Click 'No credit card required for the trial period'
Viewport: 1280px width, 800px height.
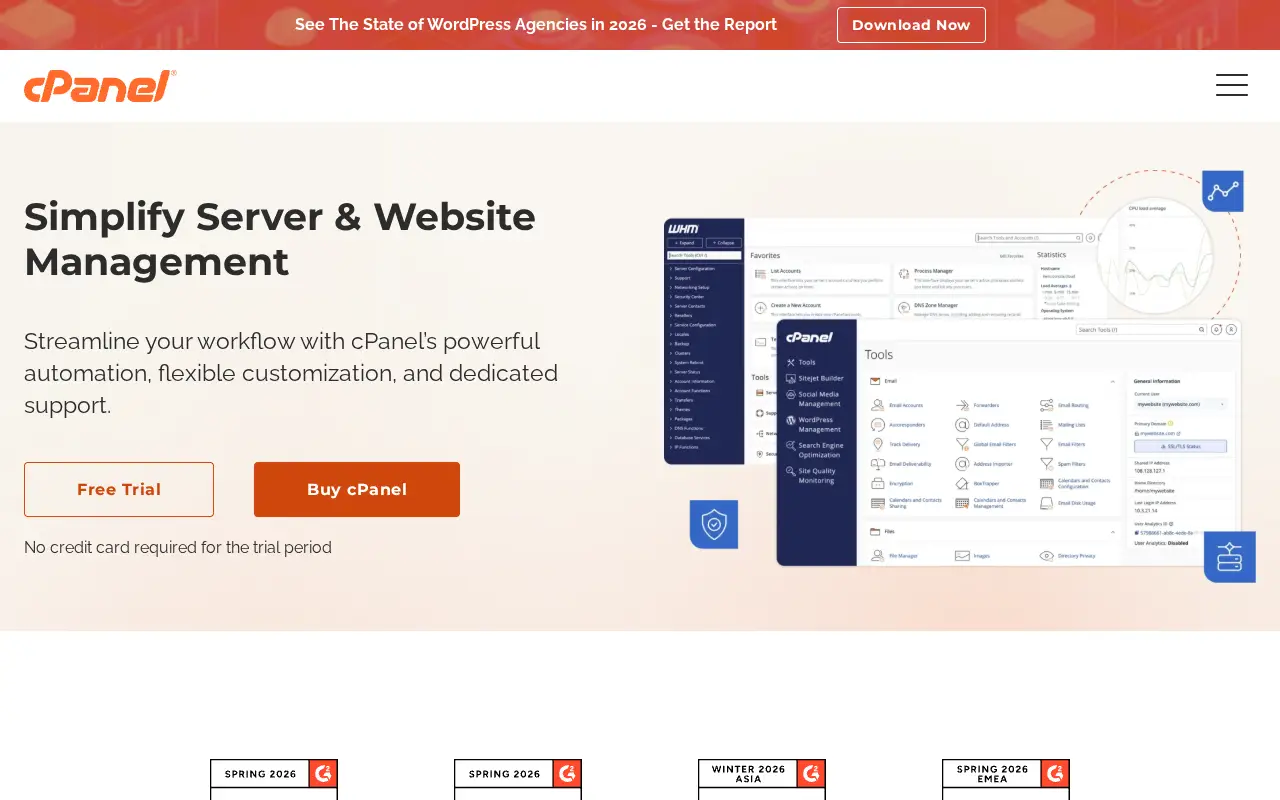click(178, 547)
